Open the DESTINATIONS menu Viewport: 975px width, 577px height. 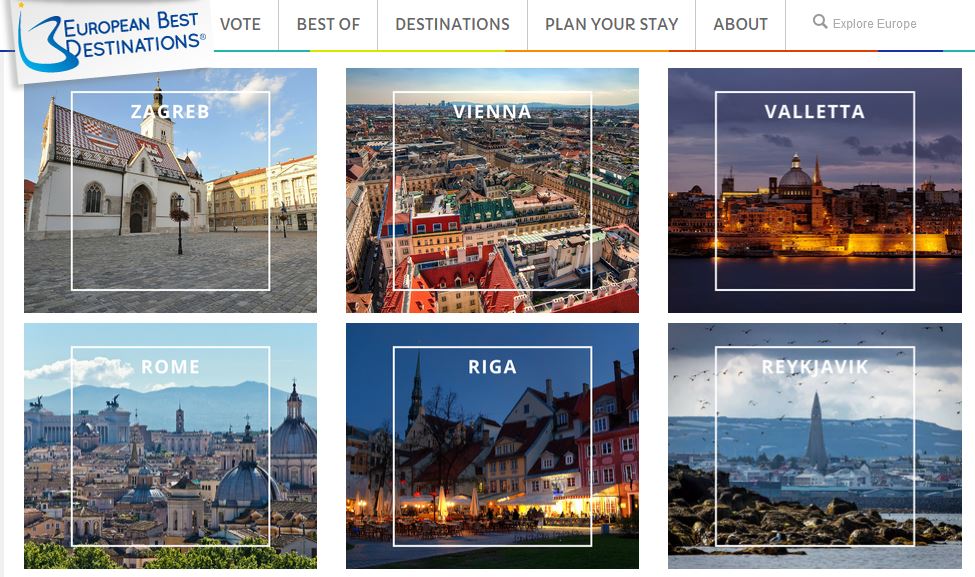point(451,25)
